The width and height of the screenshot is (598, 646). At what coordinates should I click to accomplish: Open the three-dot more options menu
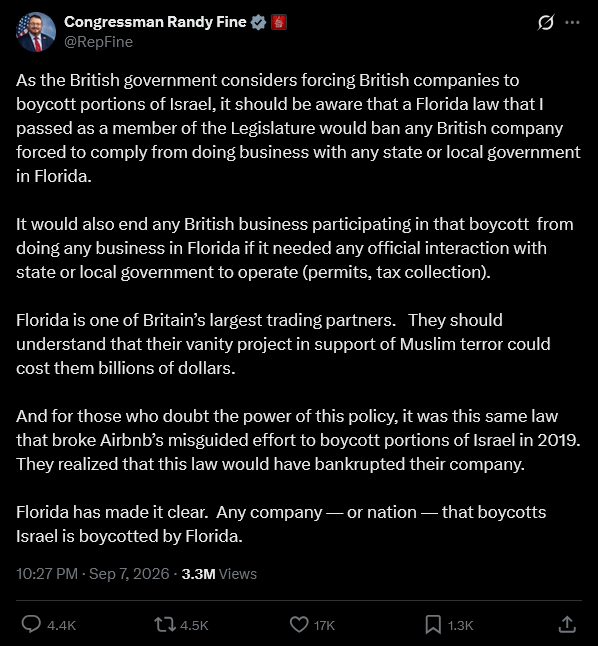click(572, 22)
